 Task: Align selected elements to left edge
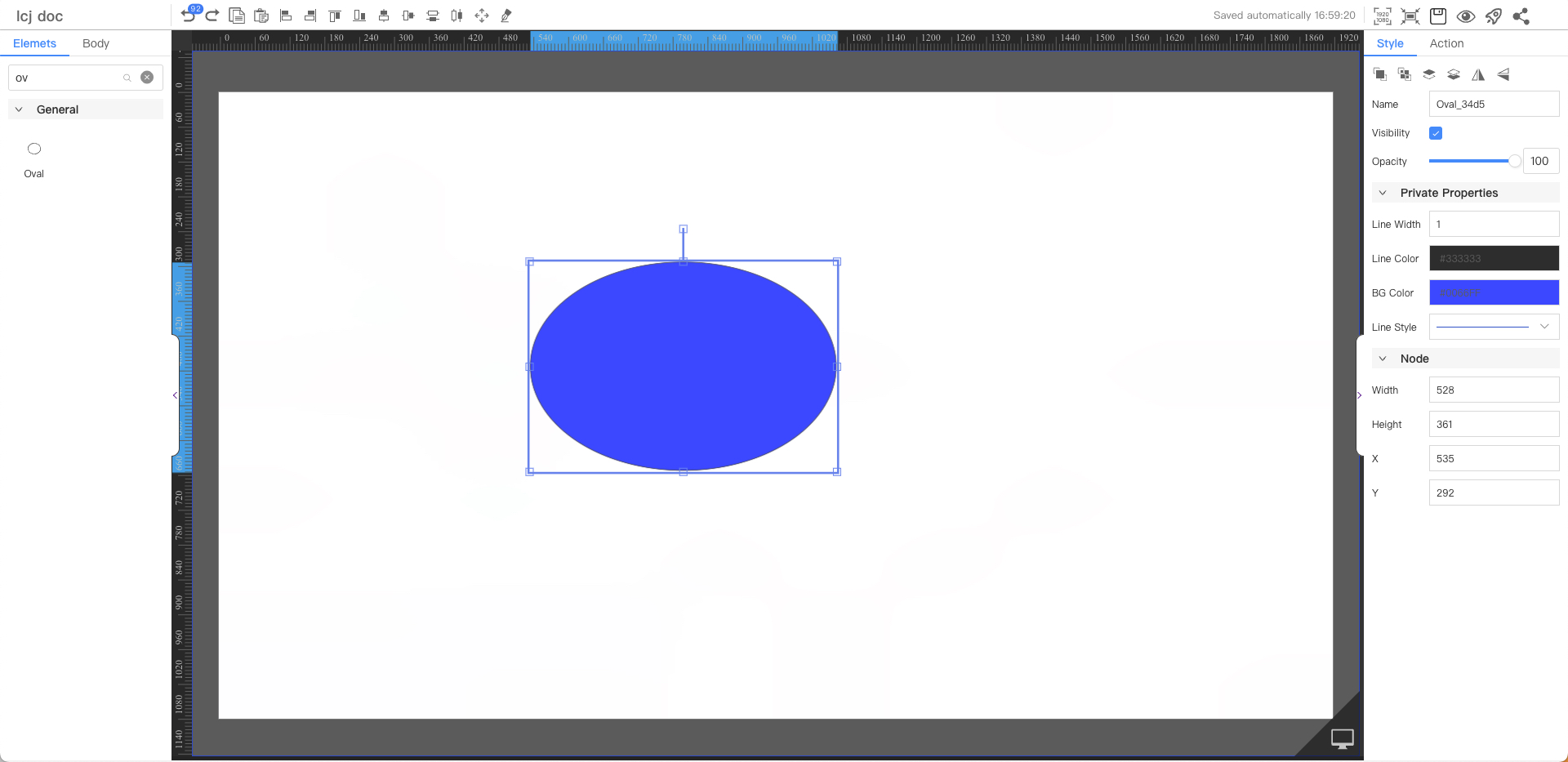[286, 16]
